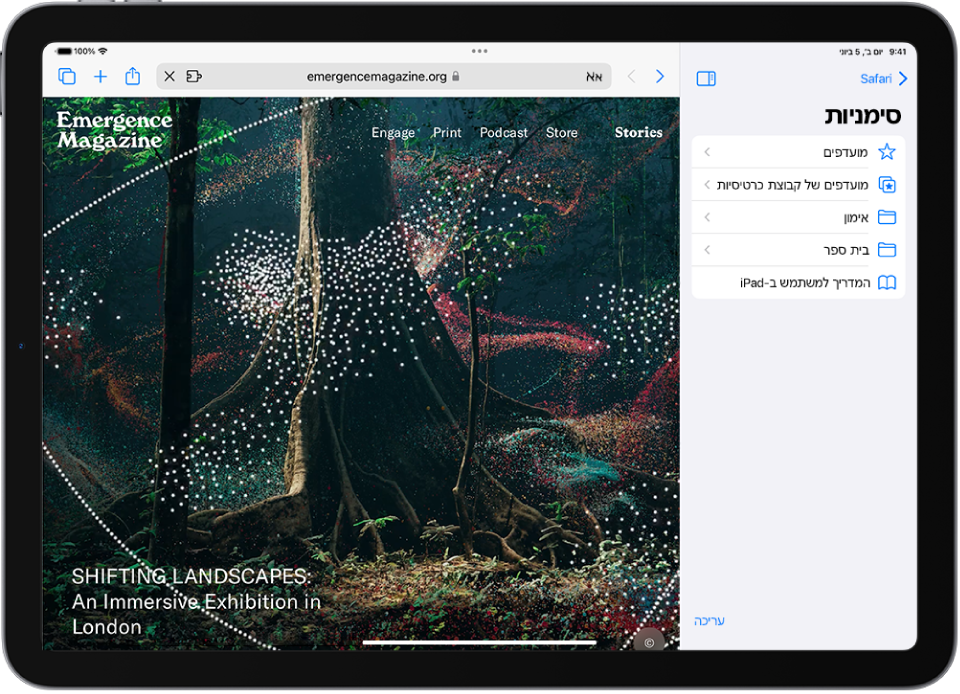Screen dimensions: 960x694
Task: Click the blue right arrow in toolbar
Action: click(660, 77)
